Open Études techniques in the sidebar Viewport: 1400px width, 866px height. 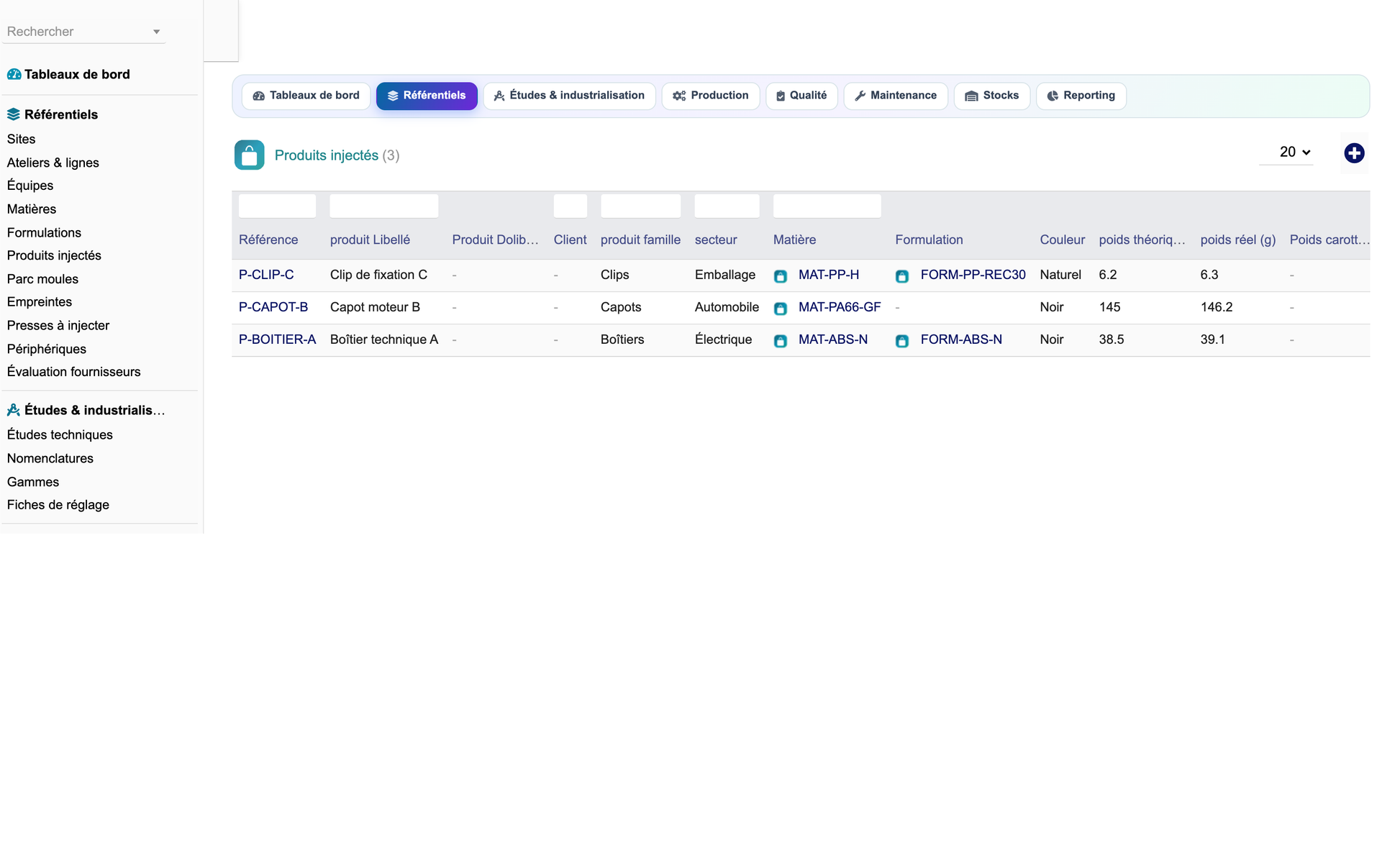point(60,434)
